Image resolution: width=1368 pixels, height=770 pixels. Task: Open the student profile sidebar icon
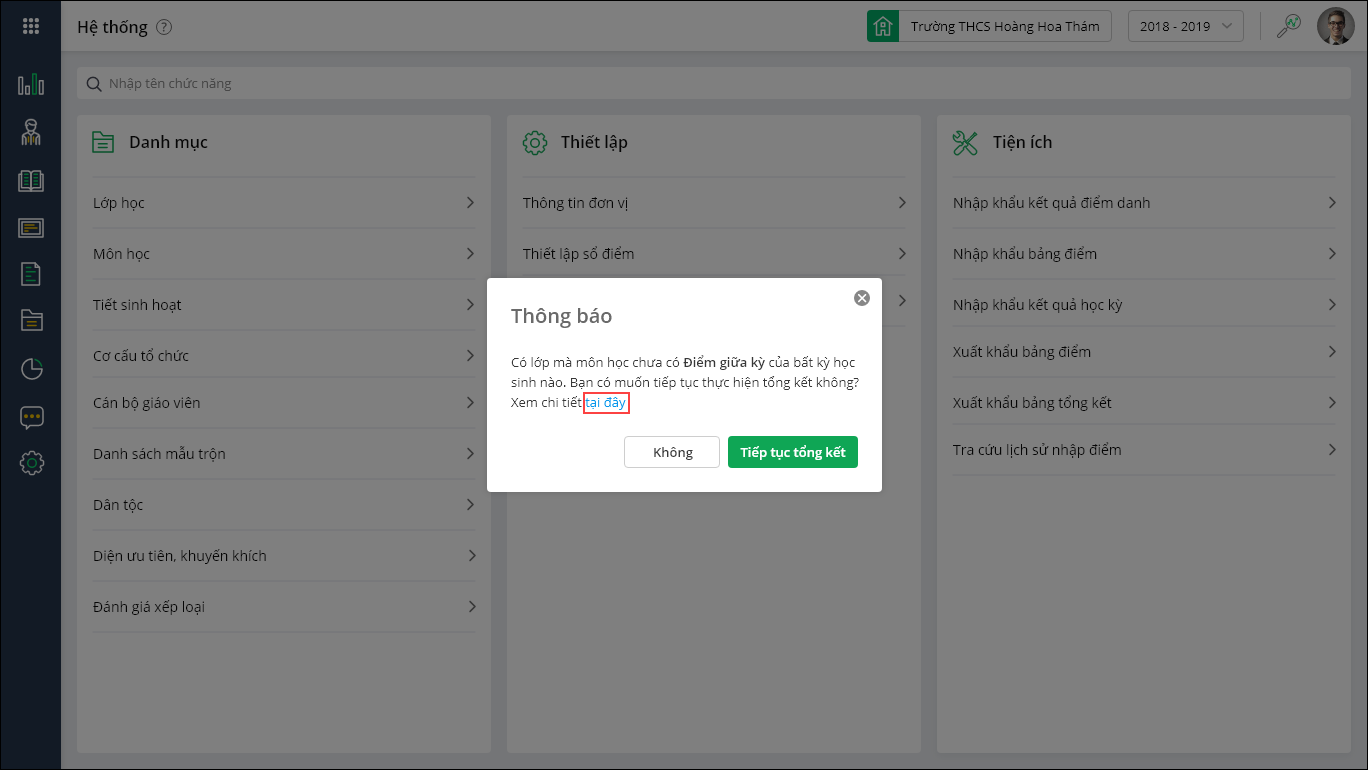pos(31,132)
